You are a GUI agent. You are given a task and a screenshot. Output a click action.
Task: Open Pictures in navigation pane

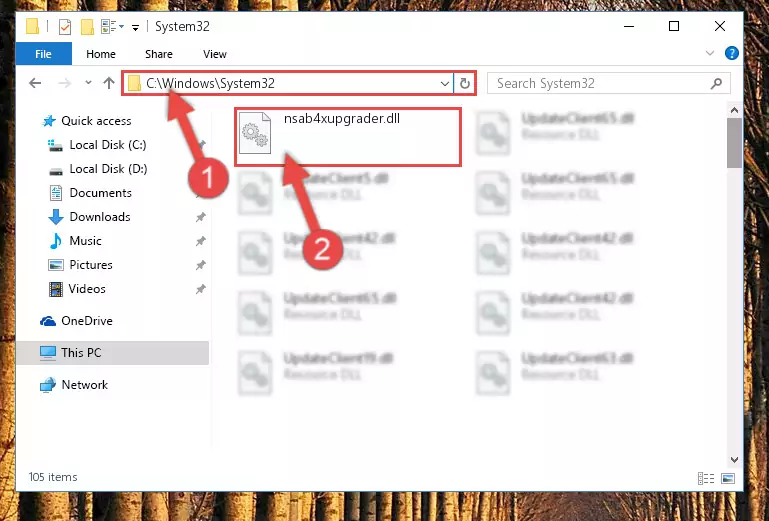pyautogui.click(x=91, y=265)
